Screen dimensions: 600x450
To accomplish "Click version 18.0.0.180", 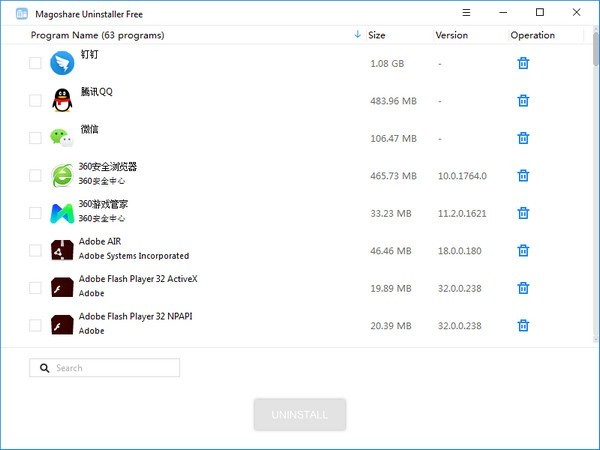I will pyautogui.click(x=460, y=251).
